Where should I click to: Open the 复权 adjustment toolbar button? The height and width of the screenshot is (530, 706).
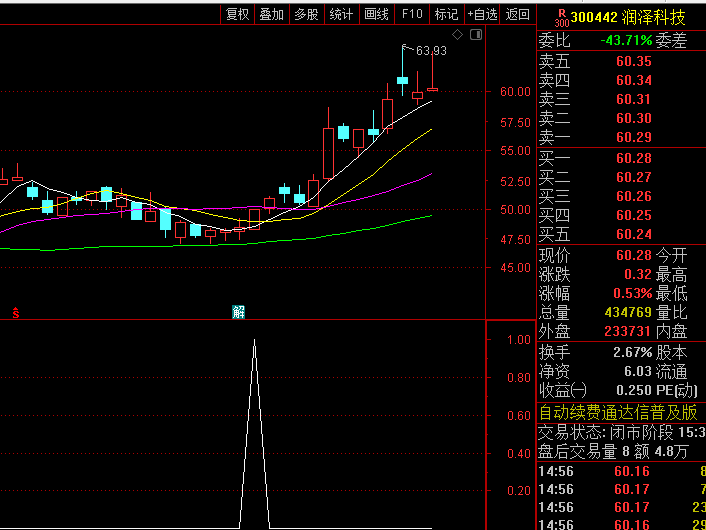[237, 14]
